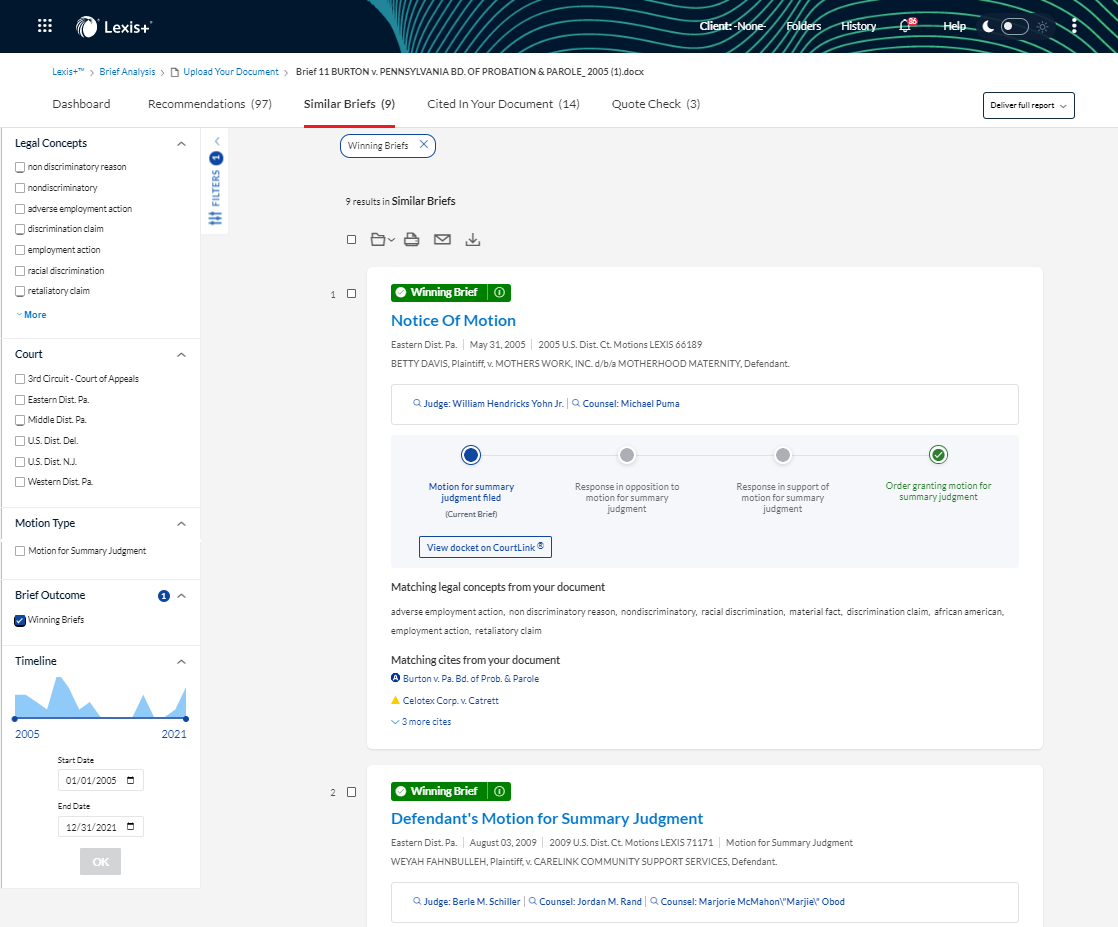The width and height of the screenshot is (1118, 927).
Task: Uncheck the Winning Briefs outcome checkbox
Action: pyautogui.click(x=20, y=620)
